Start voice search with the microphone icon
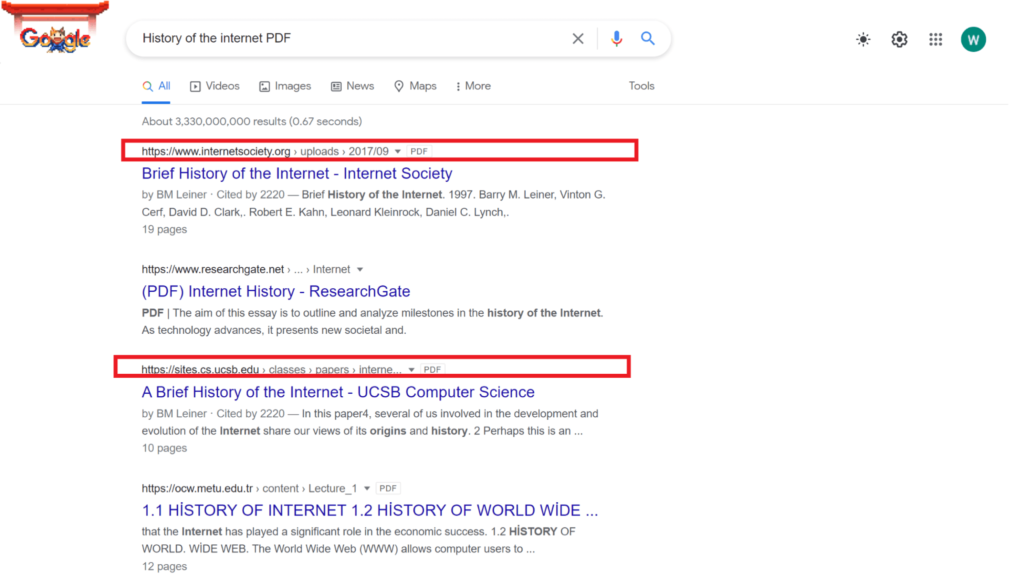The width and height of the screenshot is (1024, 576). coord(616,39)
